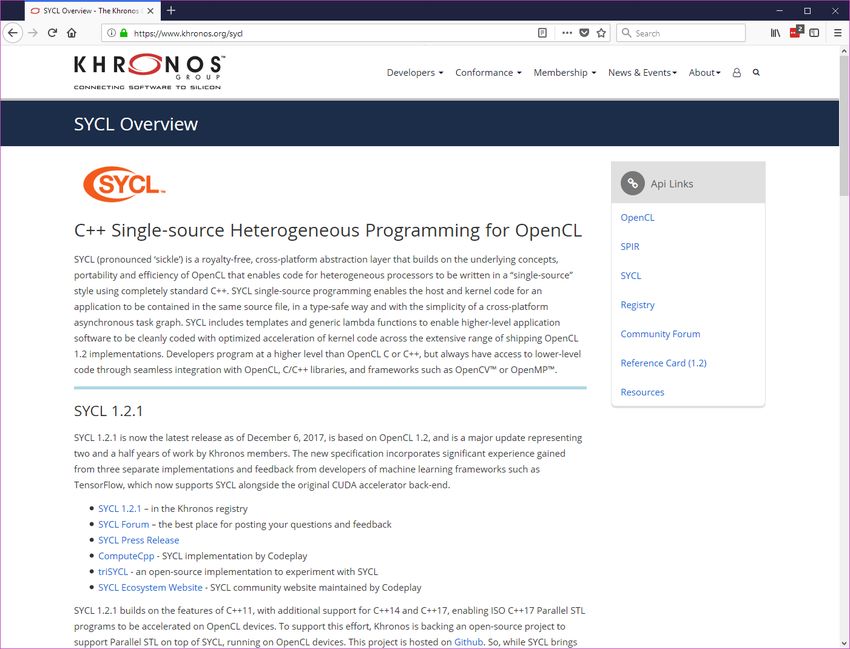Click the browser forward arrow
850x649 pixels.
33,33
